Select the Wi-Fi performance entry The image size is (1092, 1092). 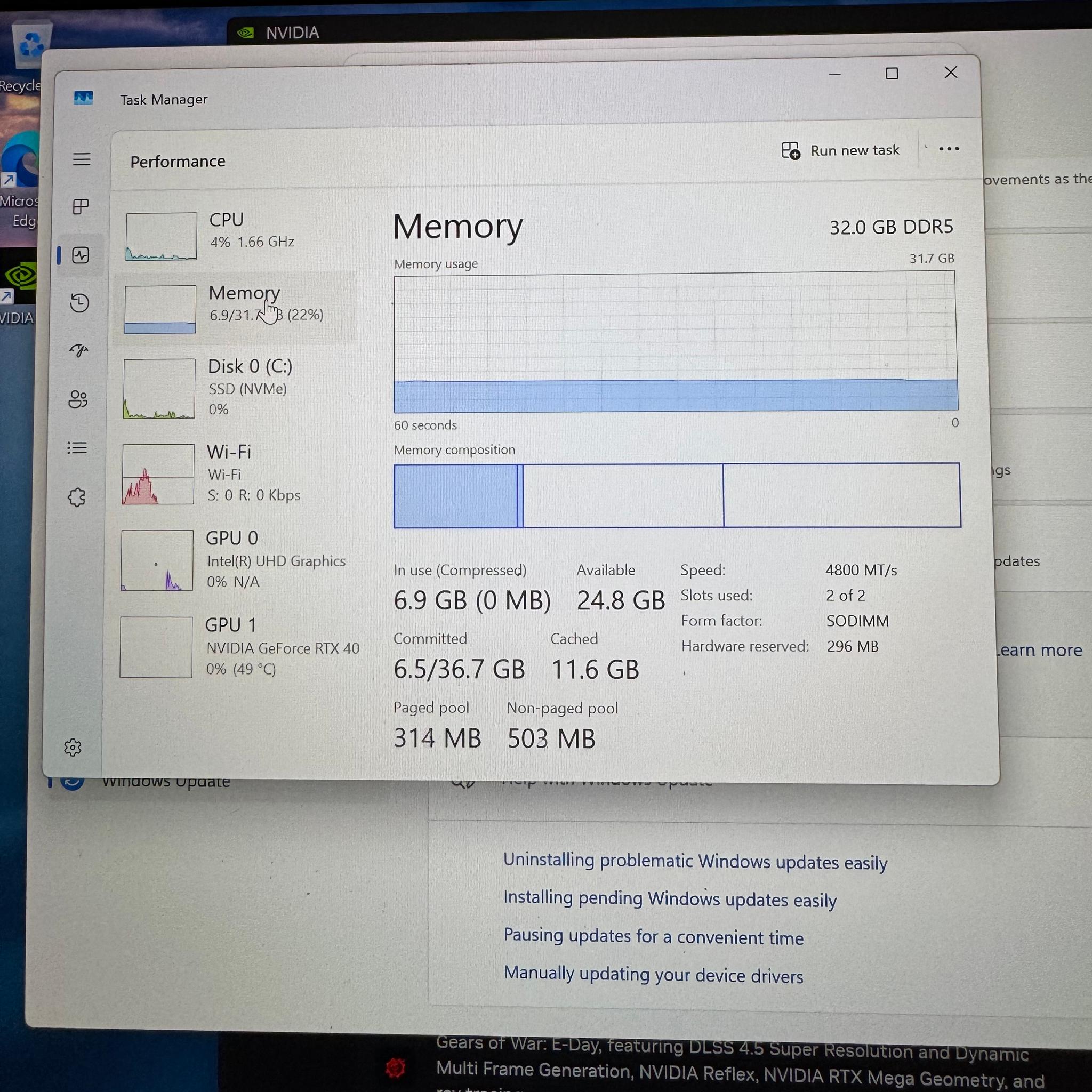(x=236, y=473)
